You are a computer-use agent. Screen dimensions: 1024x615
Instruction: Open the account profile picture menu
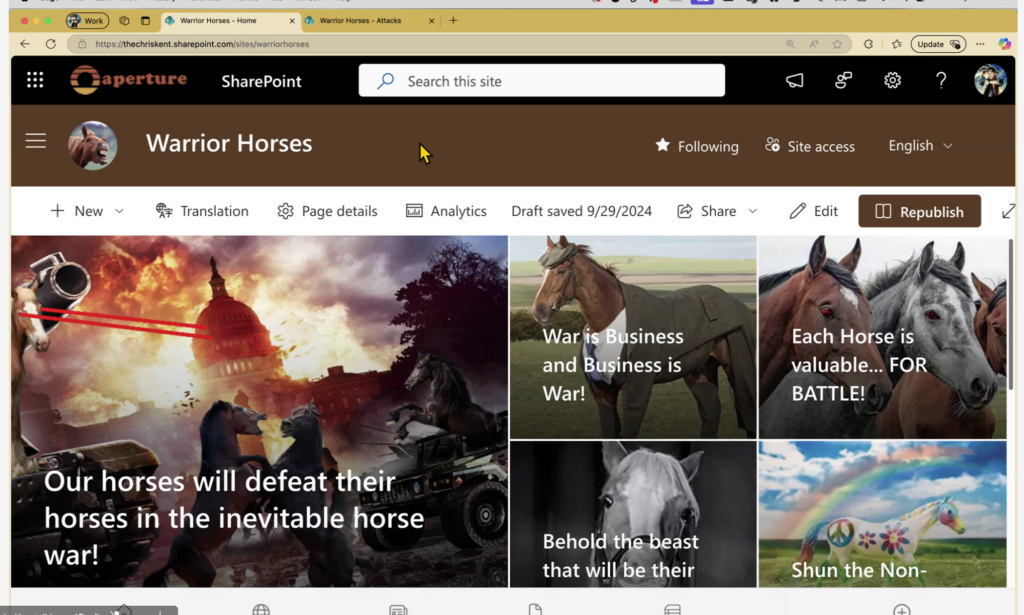[x=990, y=80]
